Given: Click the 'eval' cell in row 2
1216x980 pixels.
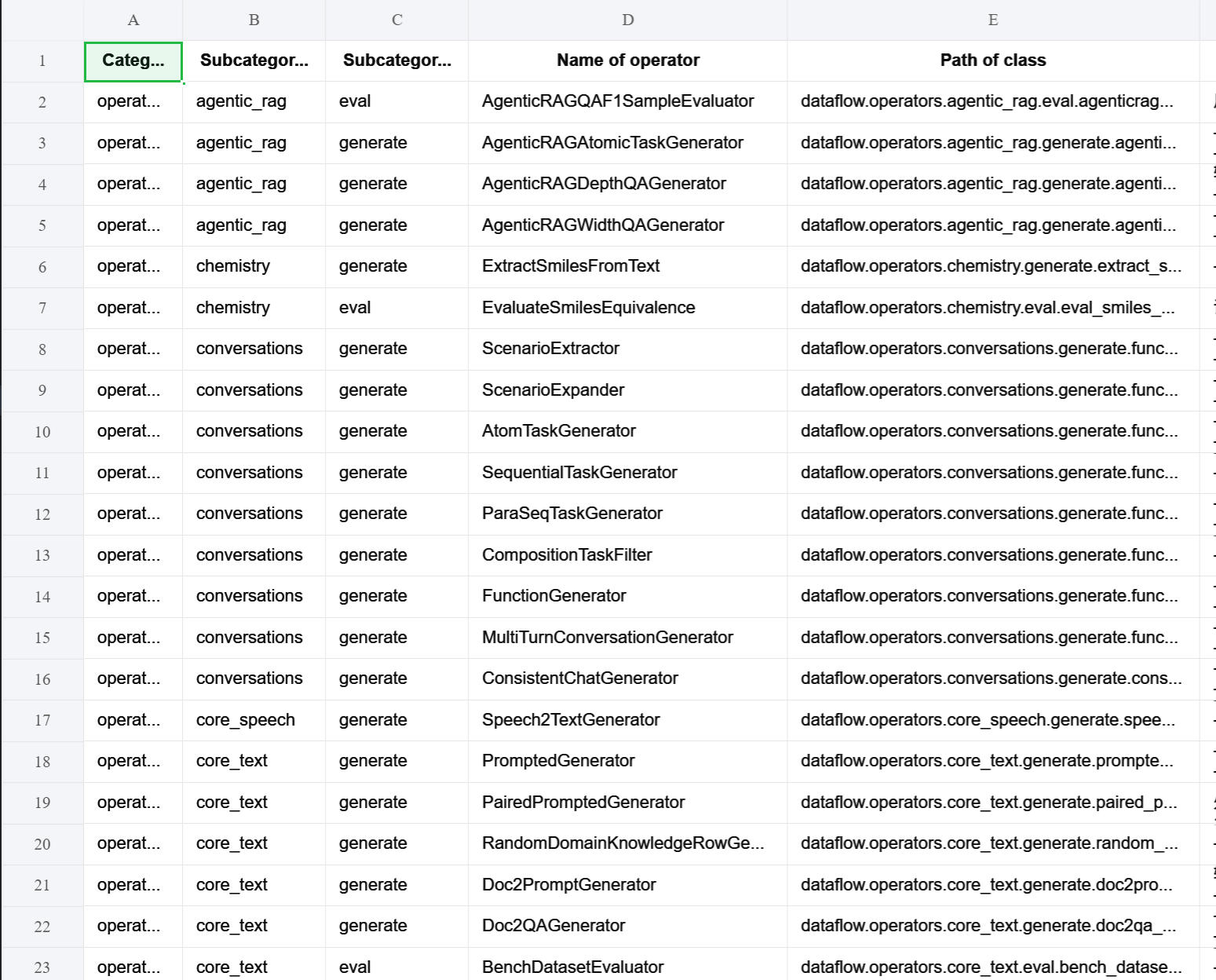Looking at the screenshot, I should (x=355, y=101).
